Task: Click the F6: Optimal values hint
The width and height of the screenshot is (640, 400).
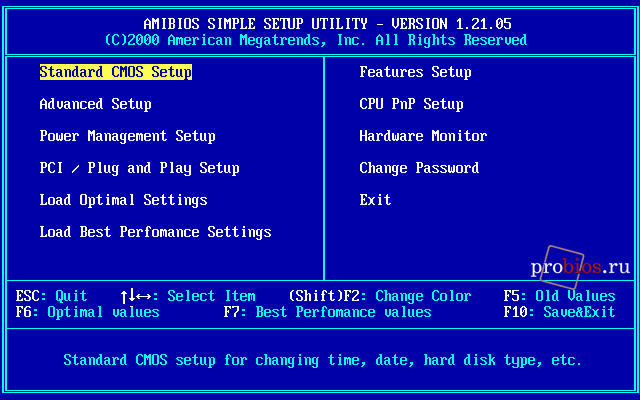Action: pyautogui.click(x=87, y=312)
